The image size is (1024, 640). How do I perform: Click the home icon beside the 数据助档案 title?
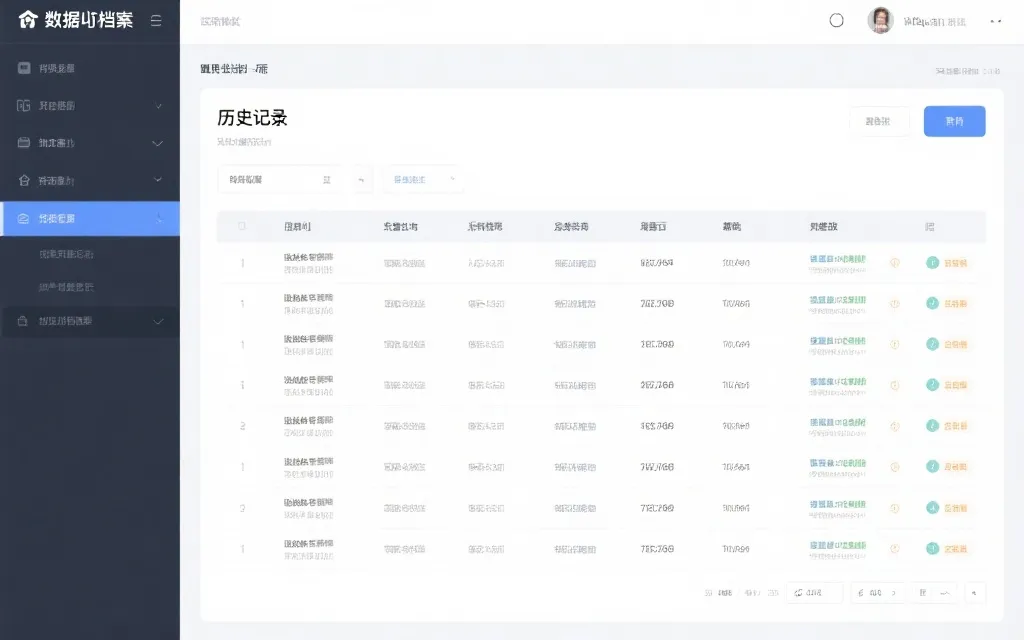tap(28, 19)
